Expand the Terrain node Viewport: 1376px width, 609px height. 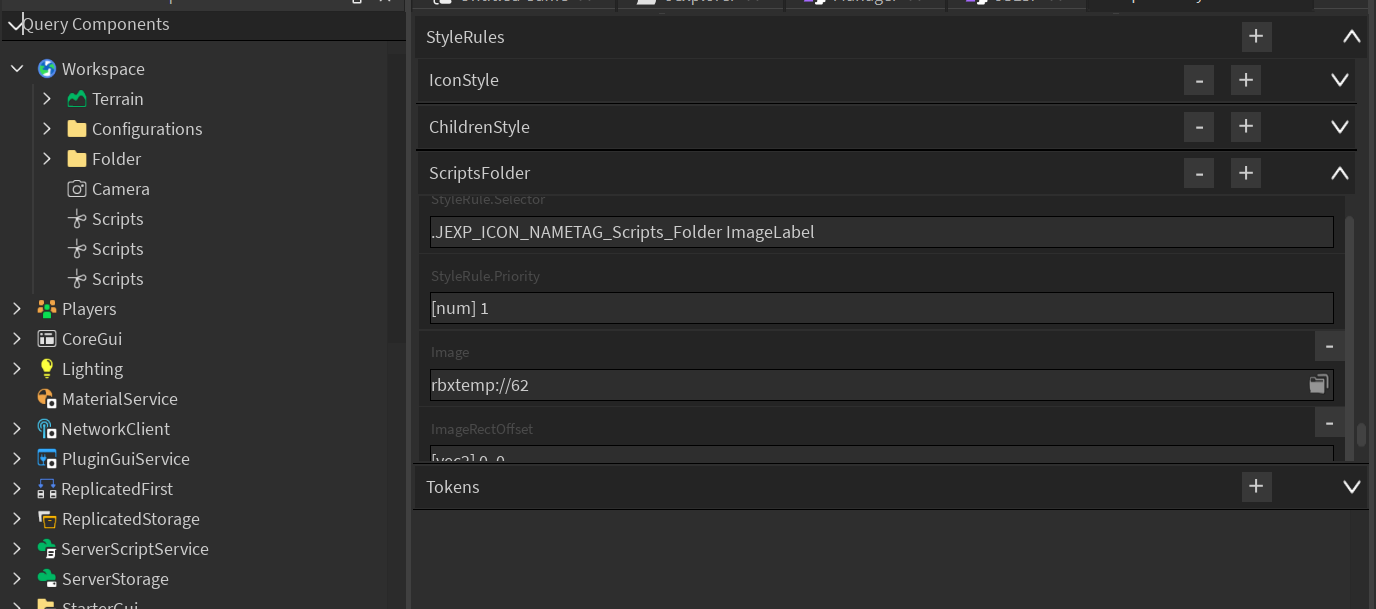tap(47, 99)
